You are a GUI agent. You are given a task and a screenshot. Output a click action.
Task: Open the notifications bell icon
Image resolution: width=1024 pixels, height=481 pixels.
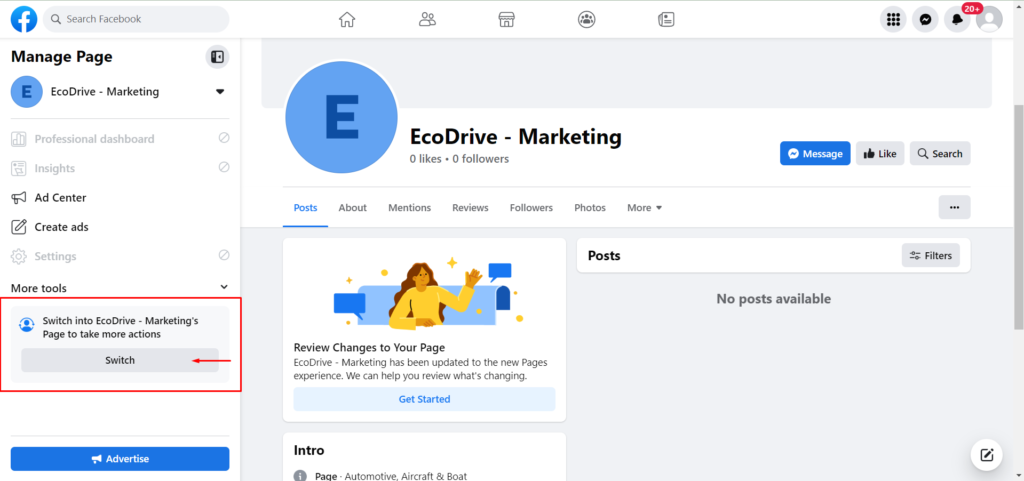[x=957, y=20]
